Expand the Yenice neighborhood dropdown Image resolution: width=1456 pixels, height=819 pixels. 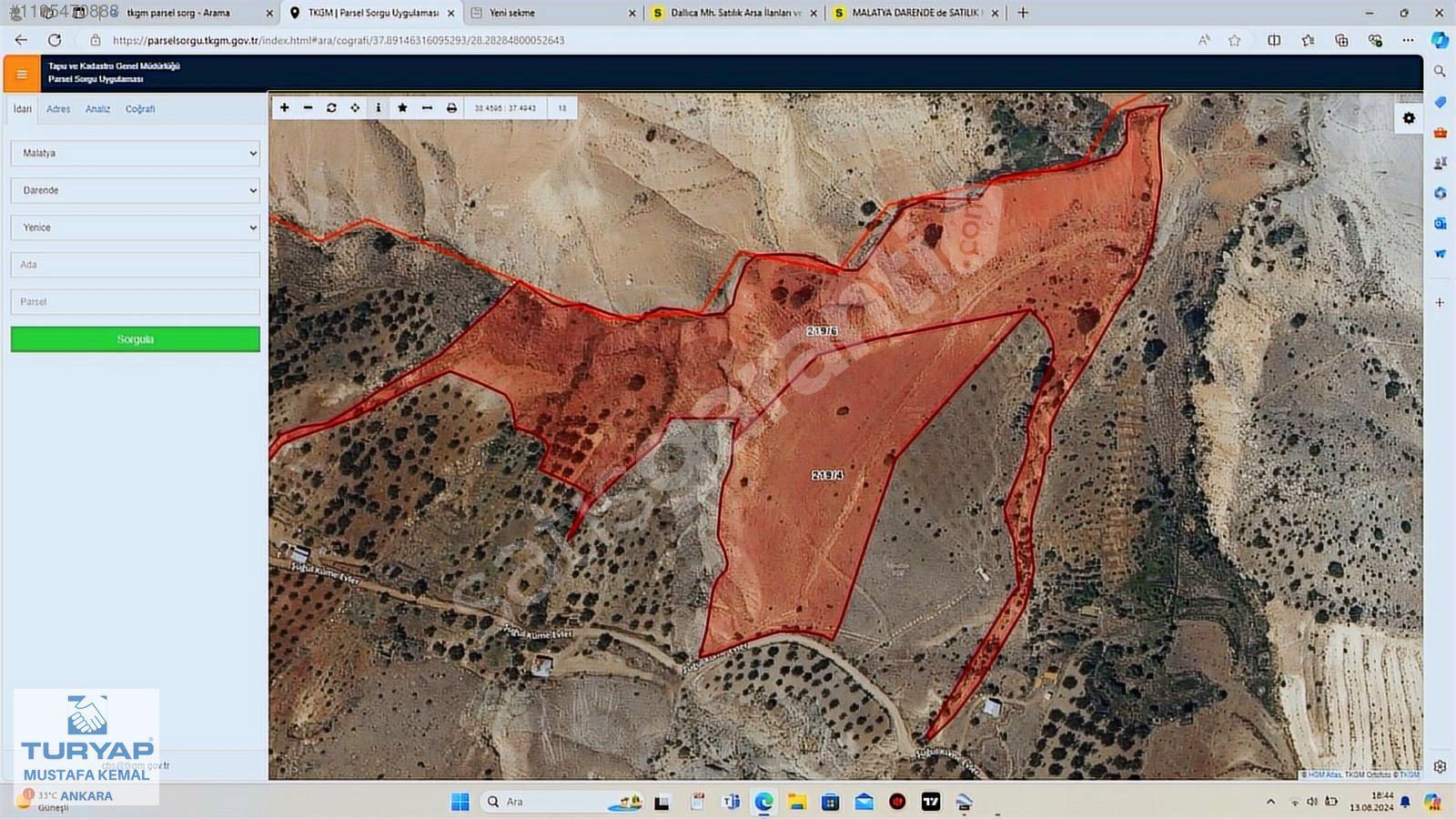point(135,227)
